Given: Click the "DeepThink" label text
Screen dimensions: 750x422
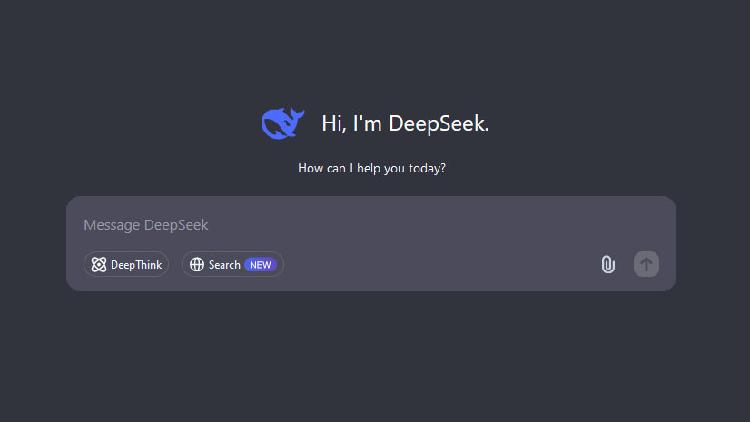Looking at the screenshot, I should (136, 265).
